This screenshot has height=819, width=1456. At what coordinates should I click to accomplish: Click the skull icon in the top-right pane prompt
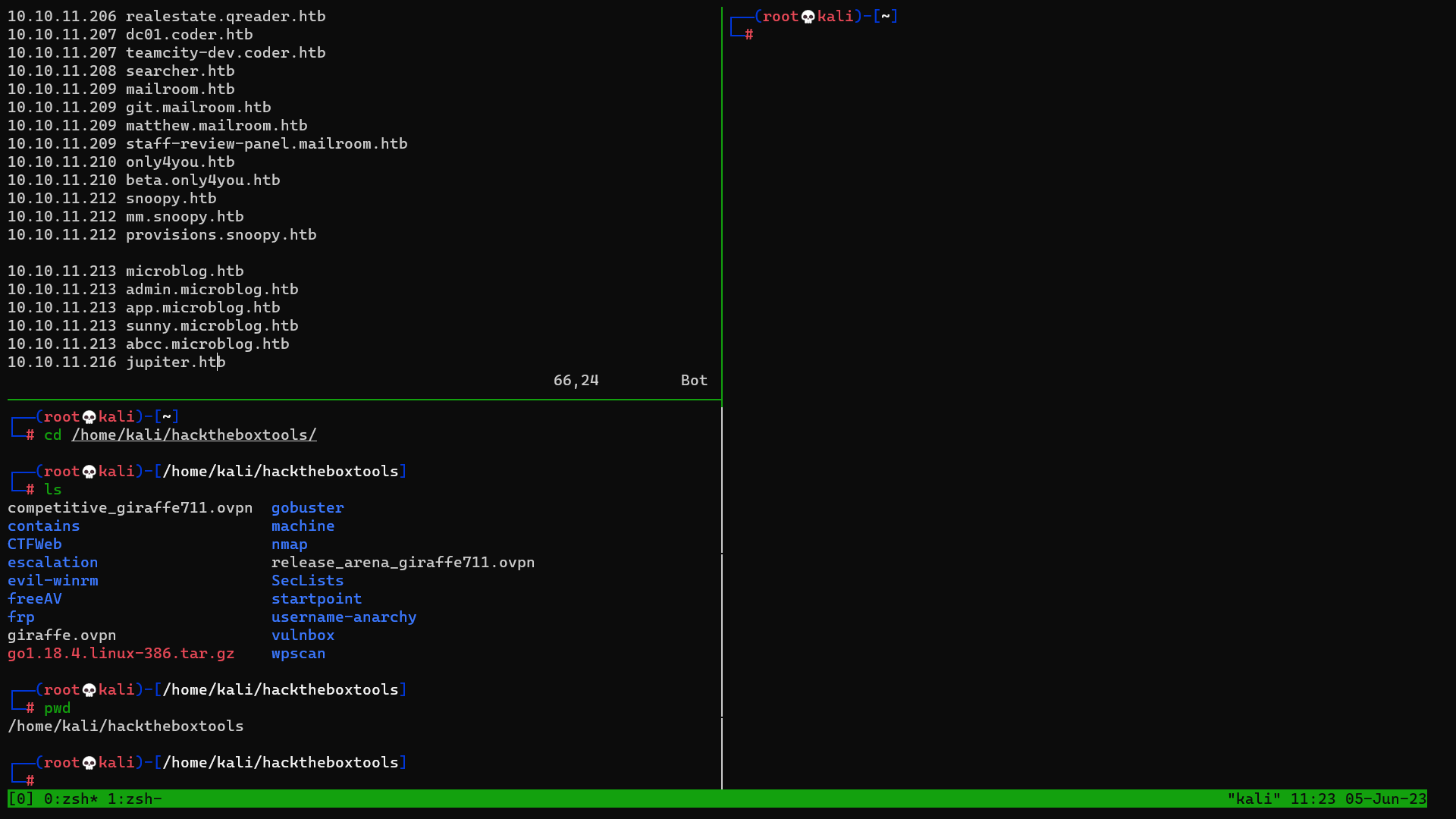[806, 15]
